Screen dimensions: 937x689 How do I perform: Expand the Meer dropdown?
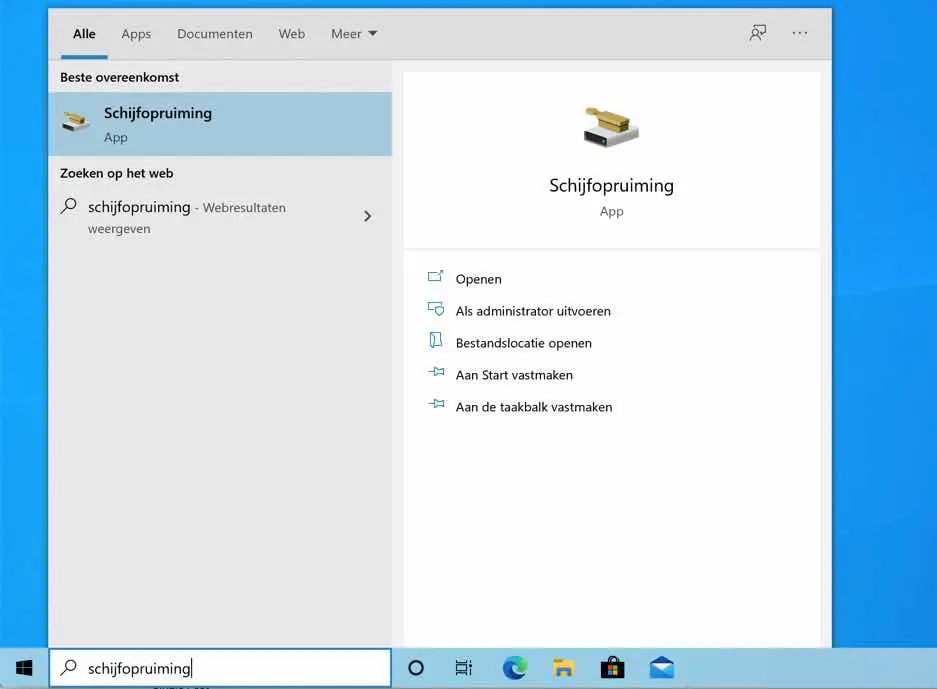(x=354, y=34)
